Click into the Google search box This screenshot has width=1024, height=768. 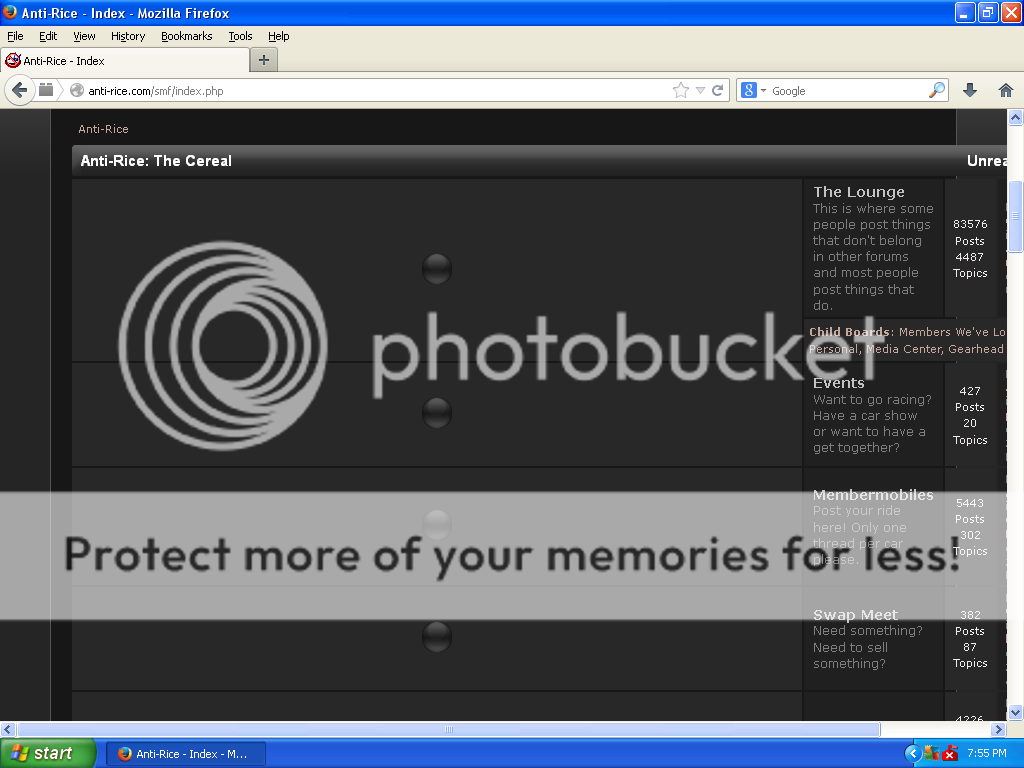pos(848,91)
